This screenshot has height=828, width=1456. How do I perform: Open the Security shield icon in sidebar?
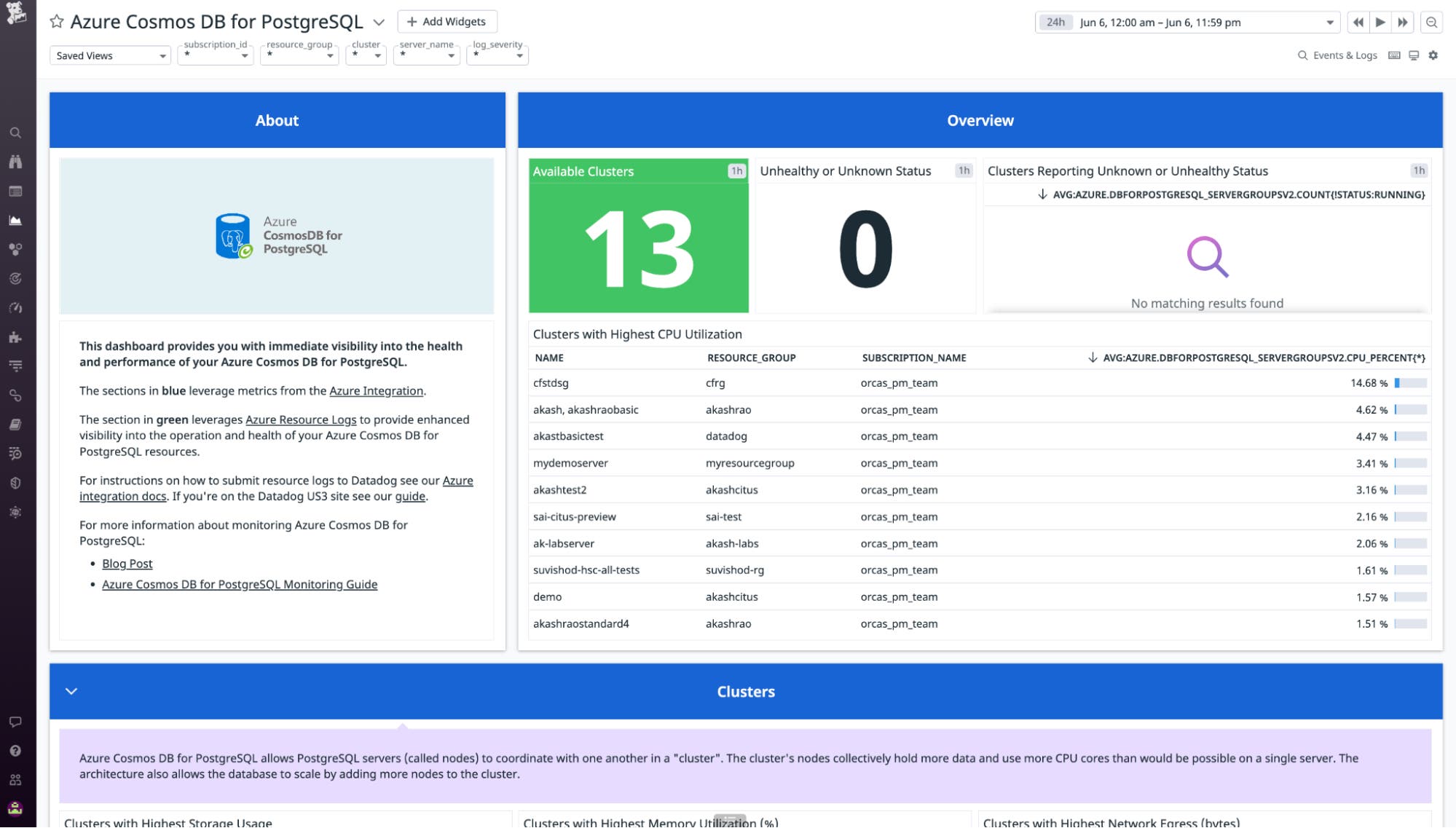coord(16,483)
